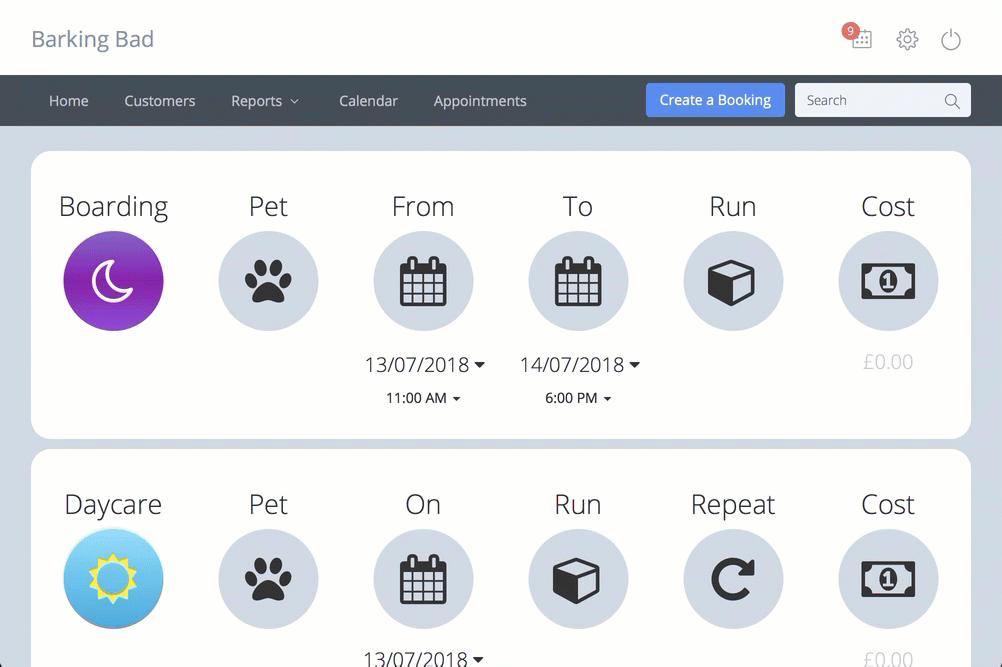Select the Run cube icon for Boarding

[733, 281]
